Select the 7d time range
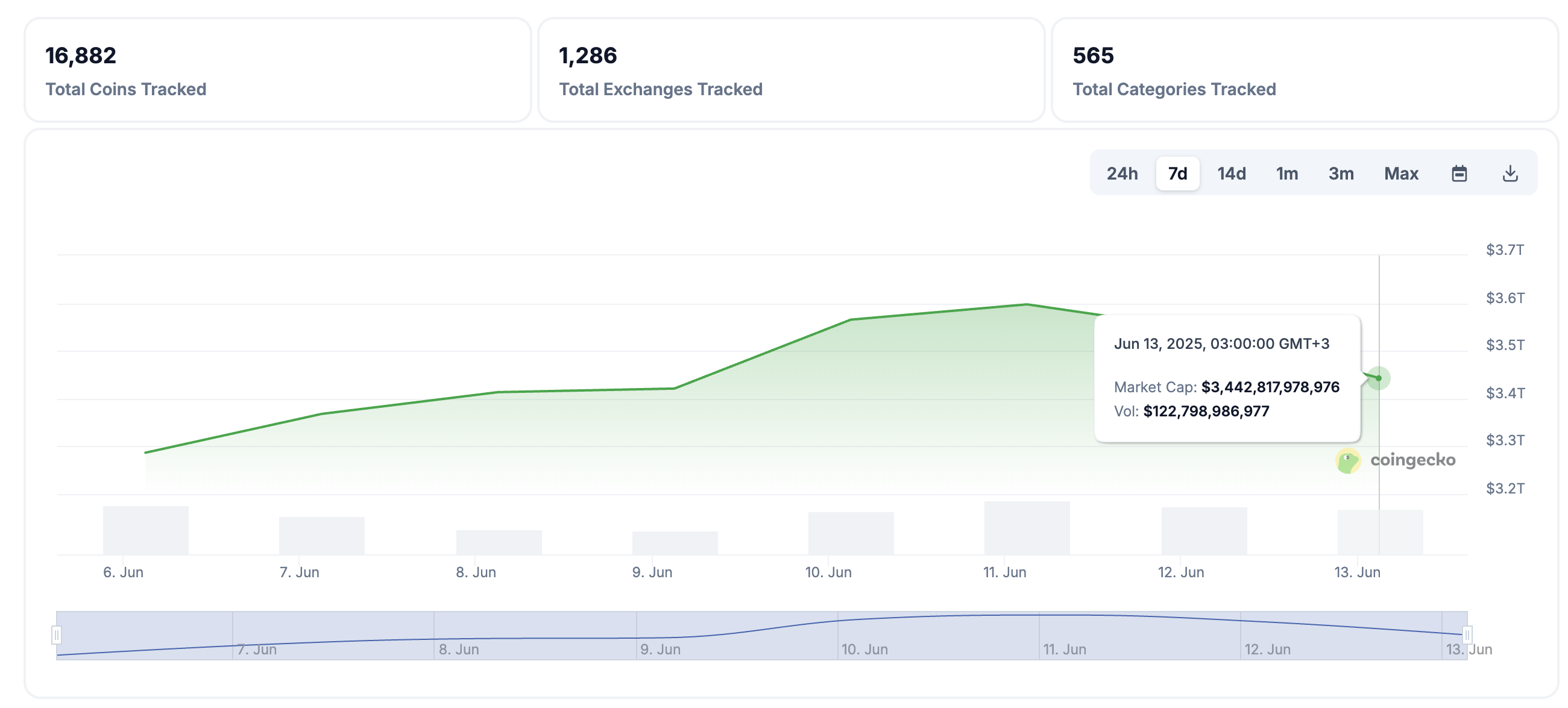The image size is (1568, 708). pos(1177,174)
